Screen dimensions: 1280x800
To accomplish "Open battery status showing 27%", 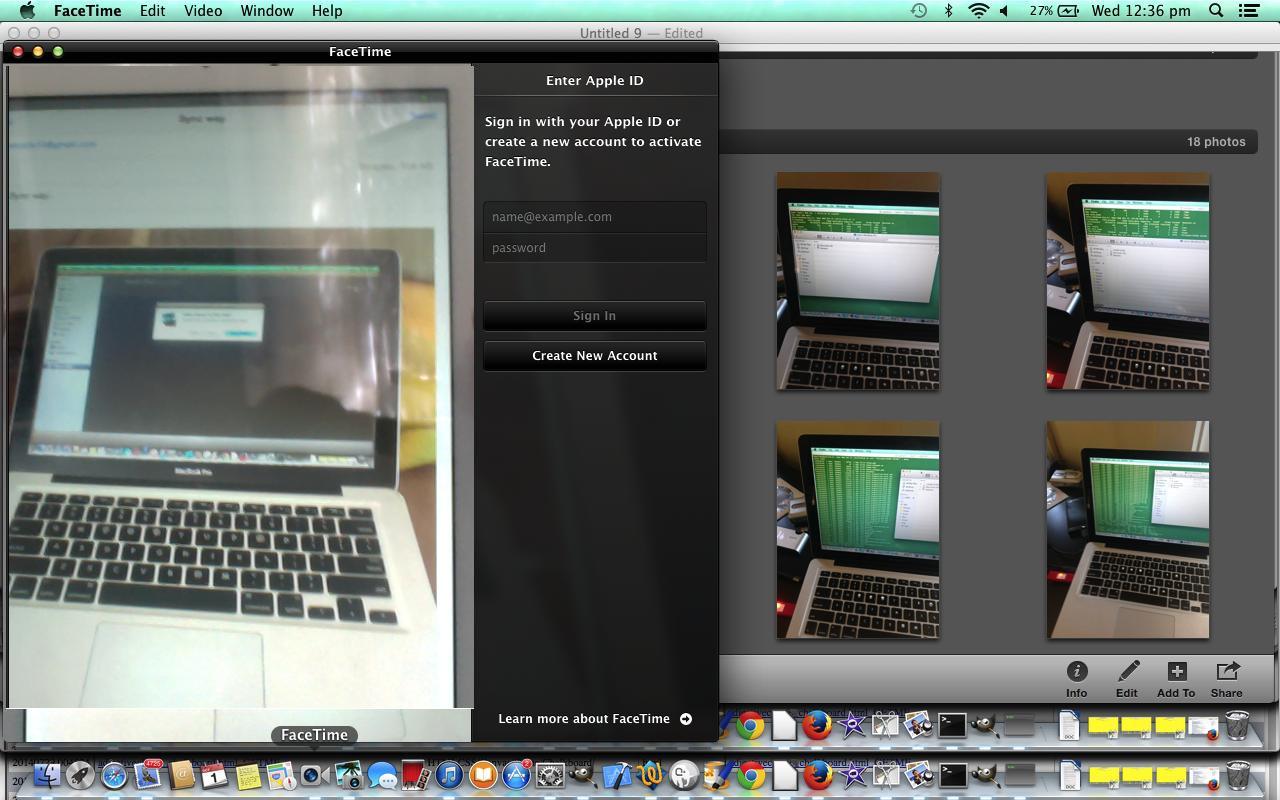I will click(1052, 11).
